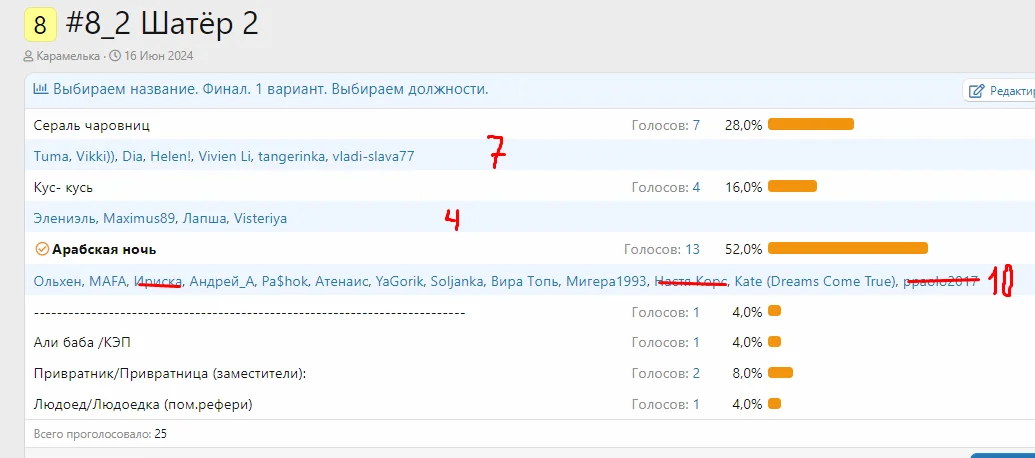
Task: Open voter Helen! profile
Action: (x=171, y=156)
